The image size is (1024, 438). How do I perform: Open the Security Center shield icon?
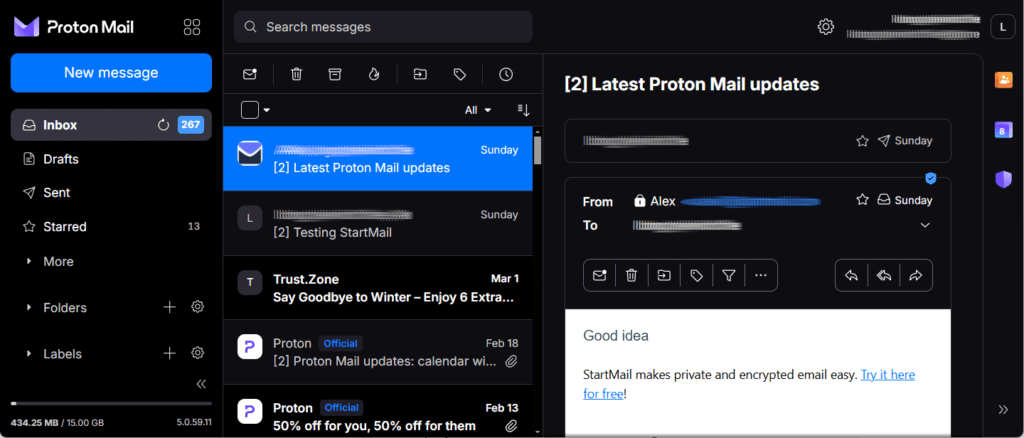[1003, 179]
